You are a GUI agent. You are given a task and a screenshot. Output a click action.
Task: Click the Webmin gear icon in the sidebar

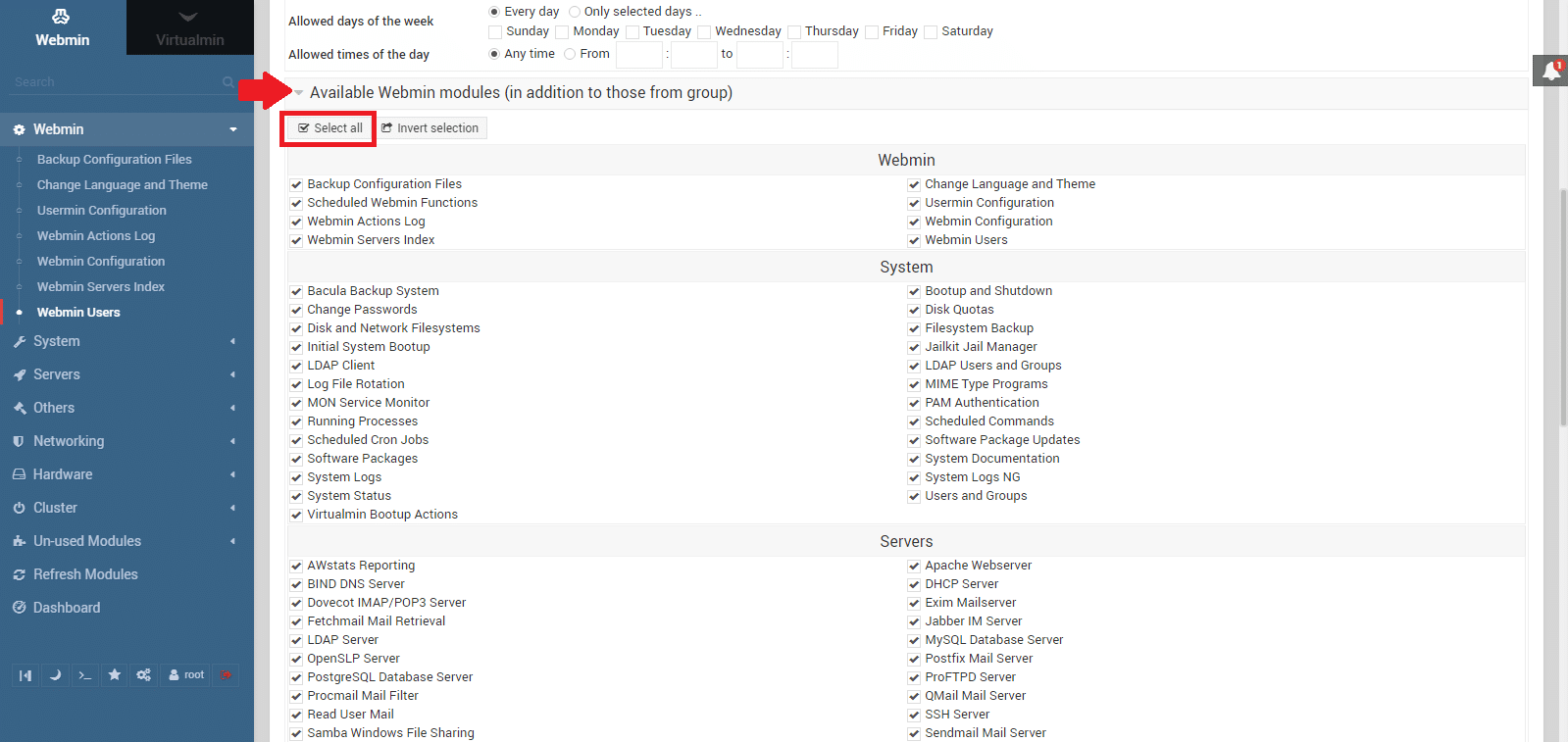point(19,129)
